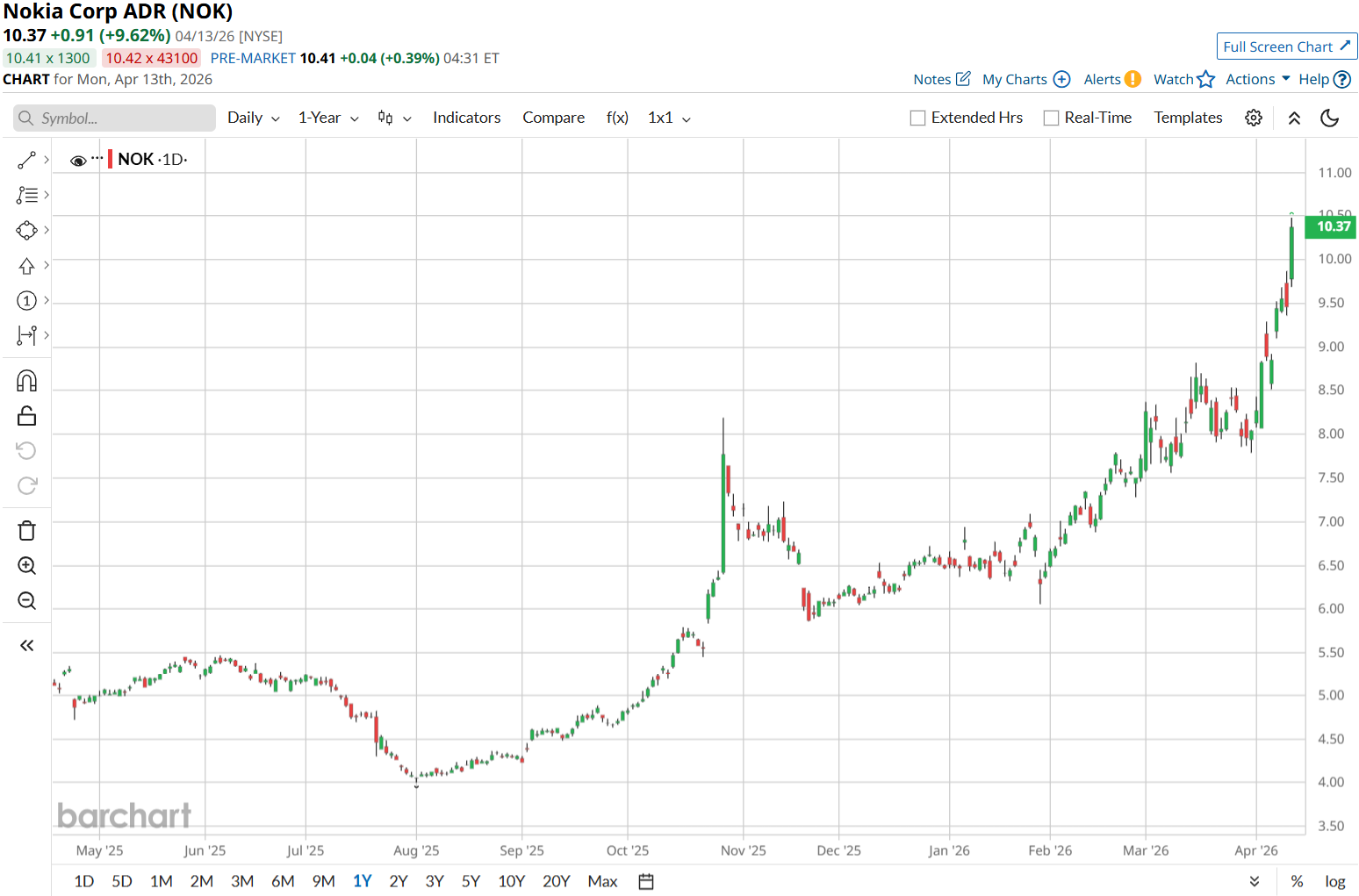
Task: Open the Templates menu
Action: (1188, 118)
